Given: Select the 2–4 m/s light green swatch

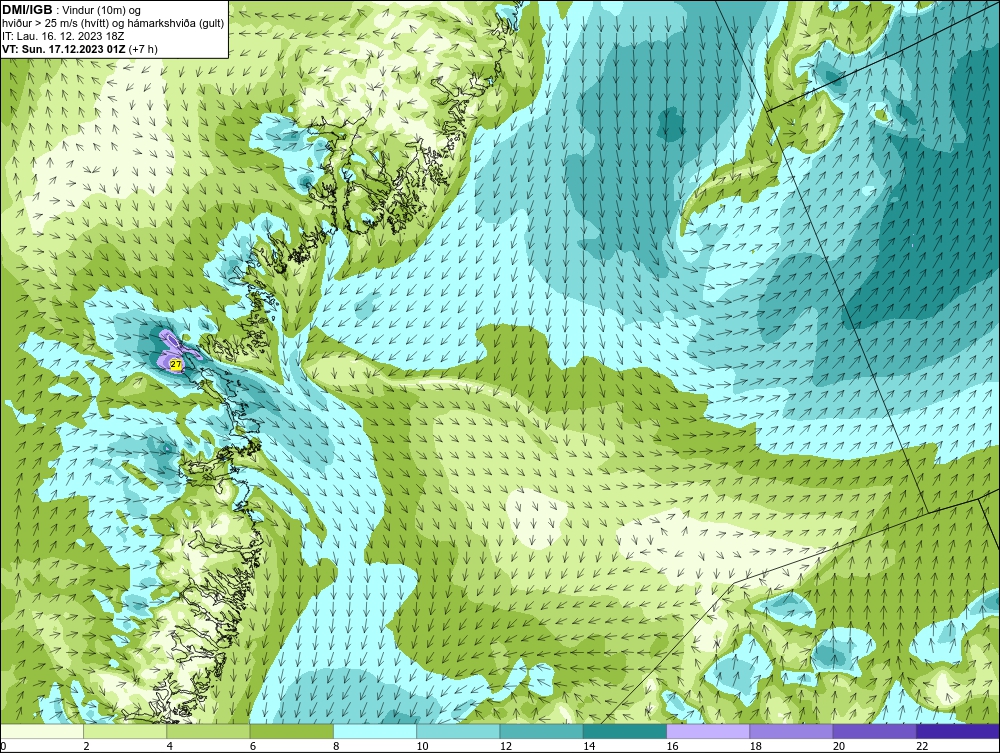Looking at the screenshot, I should tap(125, 731).
